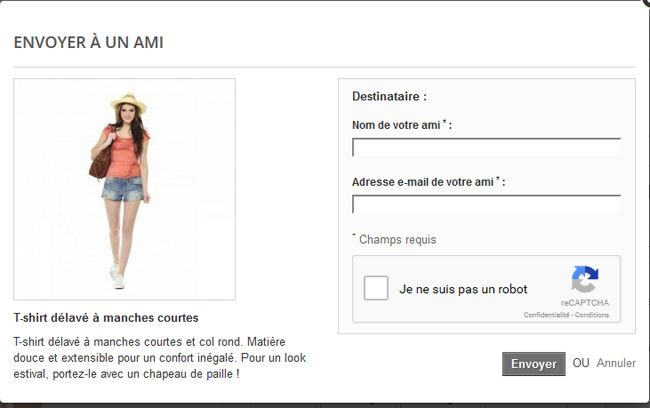
Task: Click the "ENVOYER À UN AMI" heading
Action: (x=89, y=42)
